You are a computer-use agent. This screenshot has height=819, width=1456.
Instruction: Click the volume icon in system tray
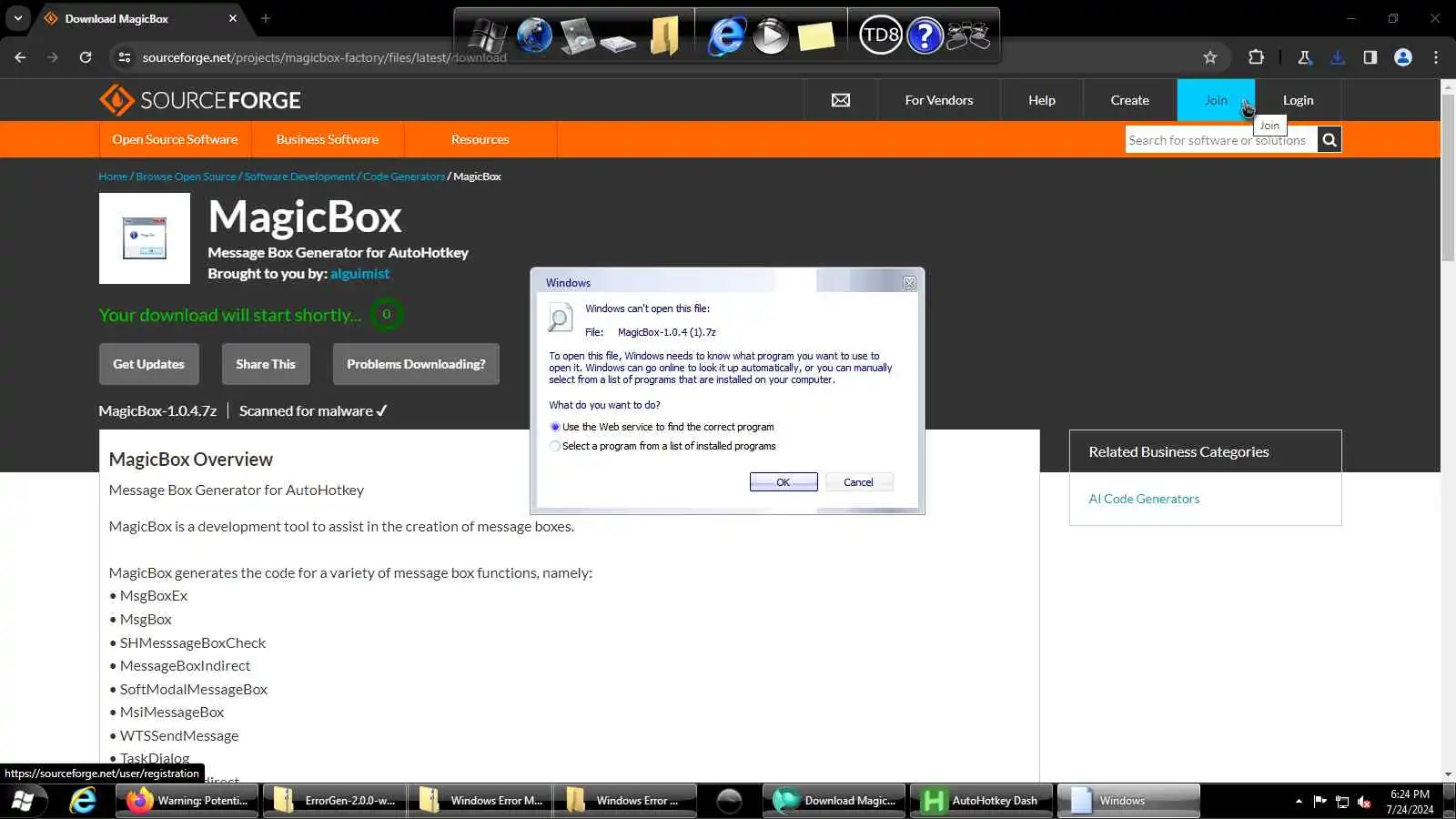1364,802
